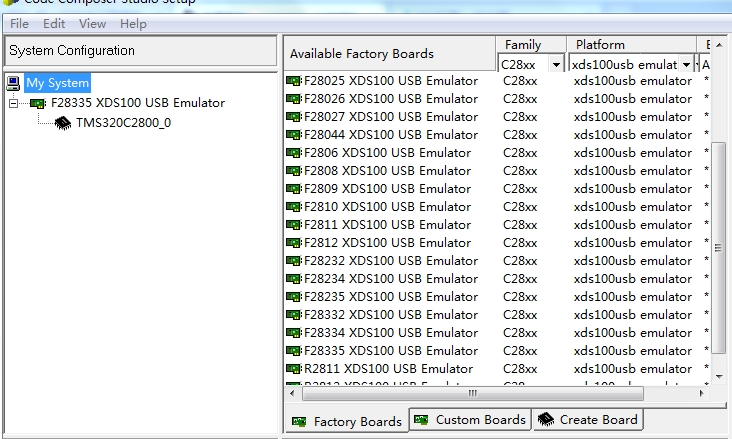Screen dimensions: 732x439
Task: Click board icon for F28332 XDS100 USB Emulator
Action: (x=294, y=315)
